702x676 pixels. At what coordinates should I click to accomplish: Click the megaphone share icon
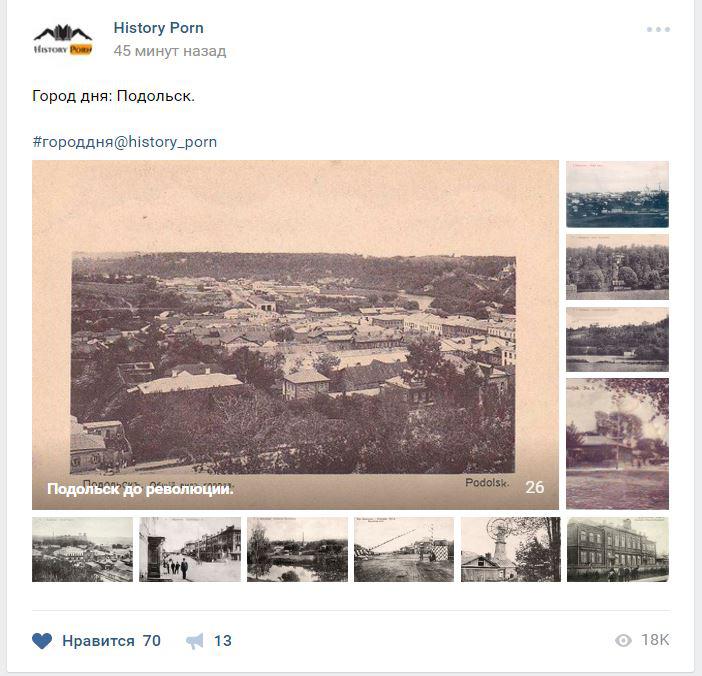[x=194, y=641]
